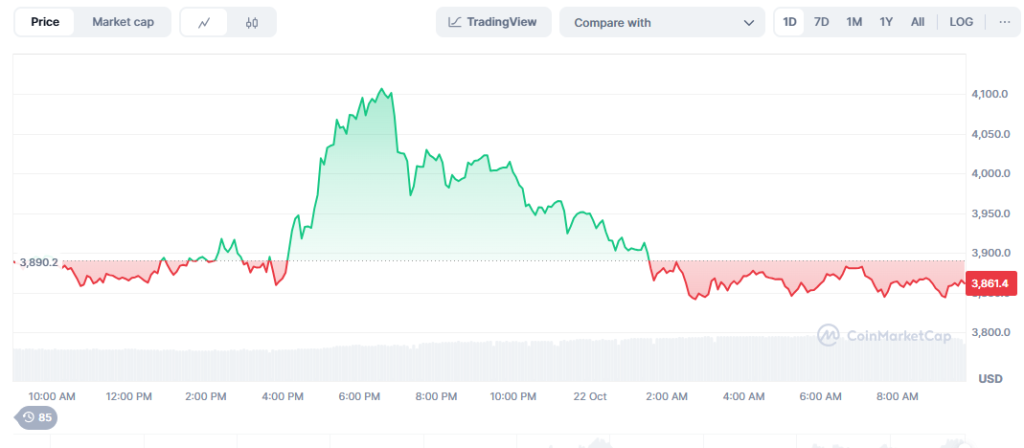Set chart range to 1M

[x=854, y=22]
